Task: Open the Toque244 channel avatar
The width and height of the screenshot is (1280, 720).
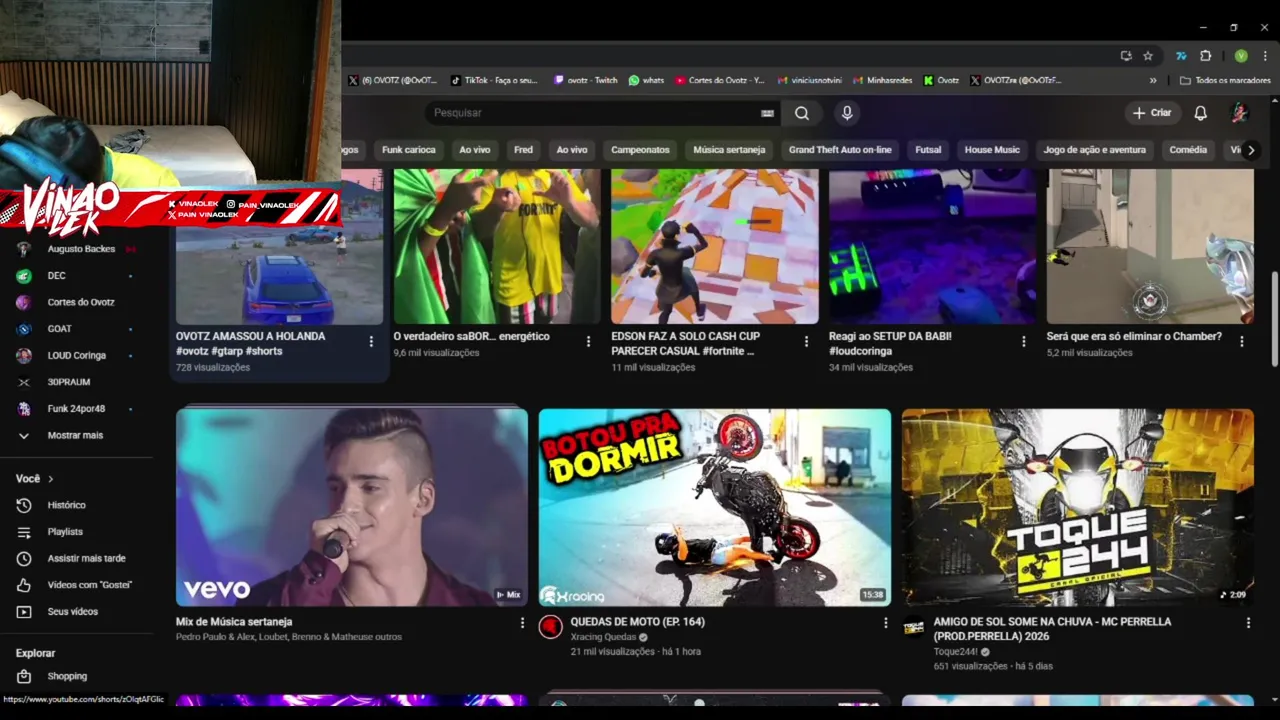Action: click(913, 627)
